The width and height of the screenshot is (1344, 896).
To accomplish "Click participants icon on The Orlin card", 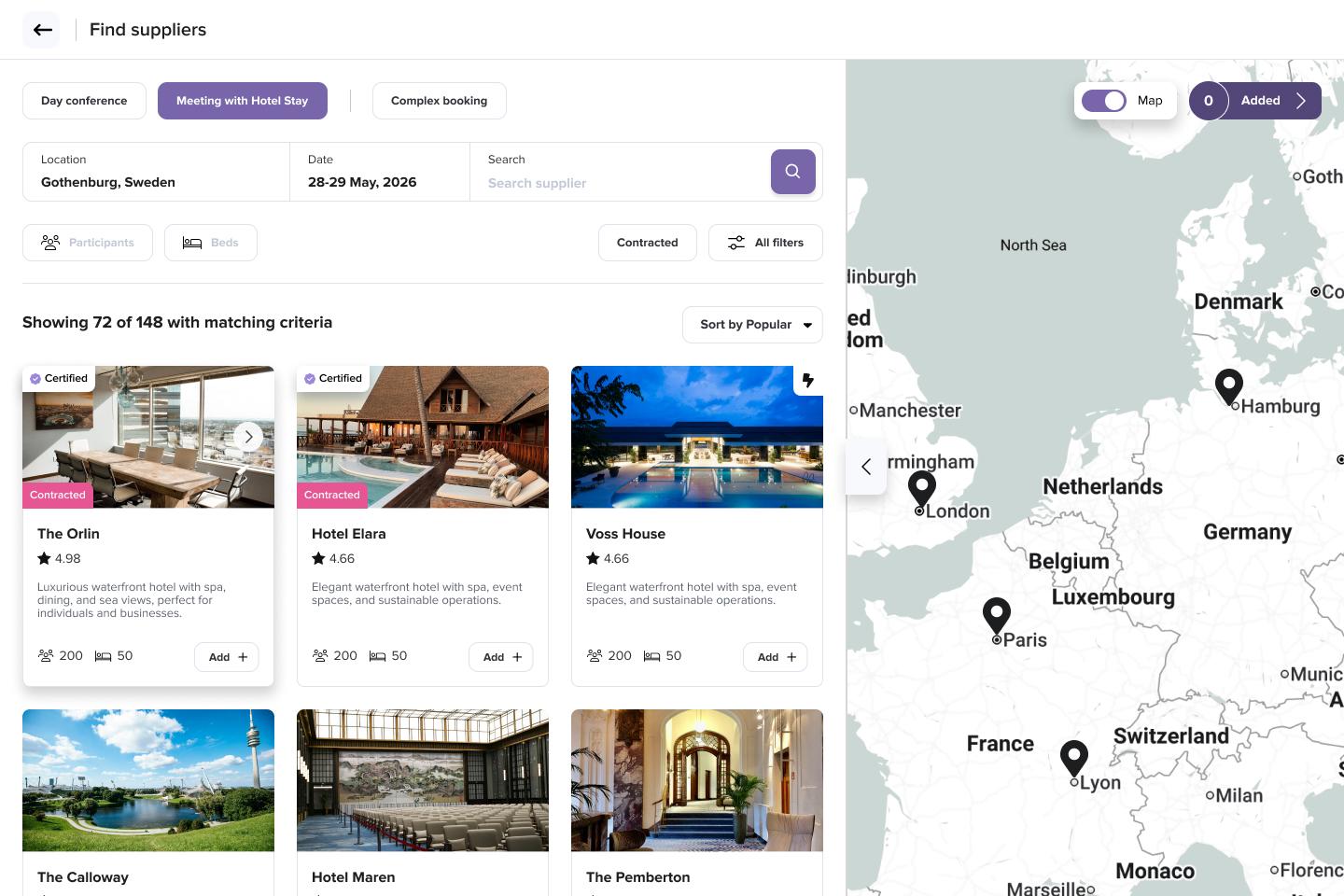I will (x=46, y=656).
